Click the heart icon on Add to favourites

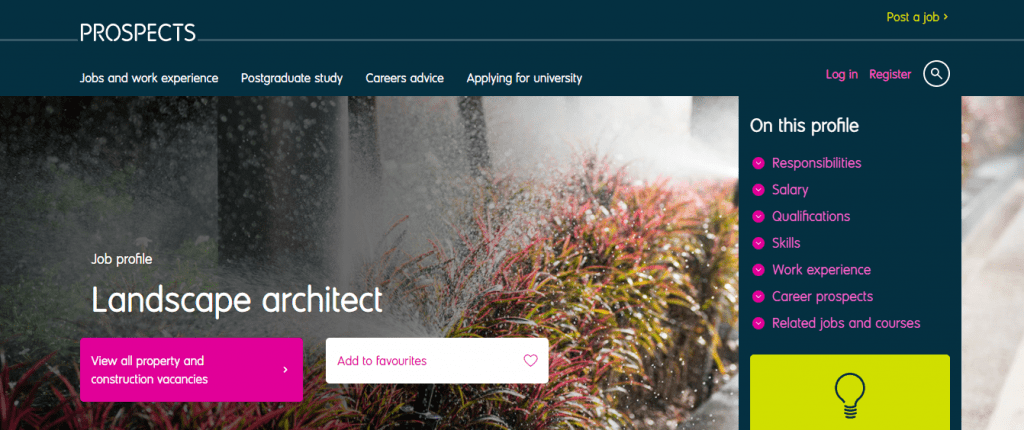point(530,360)
